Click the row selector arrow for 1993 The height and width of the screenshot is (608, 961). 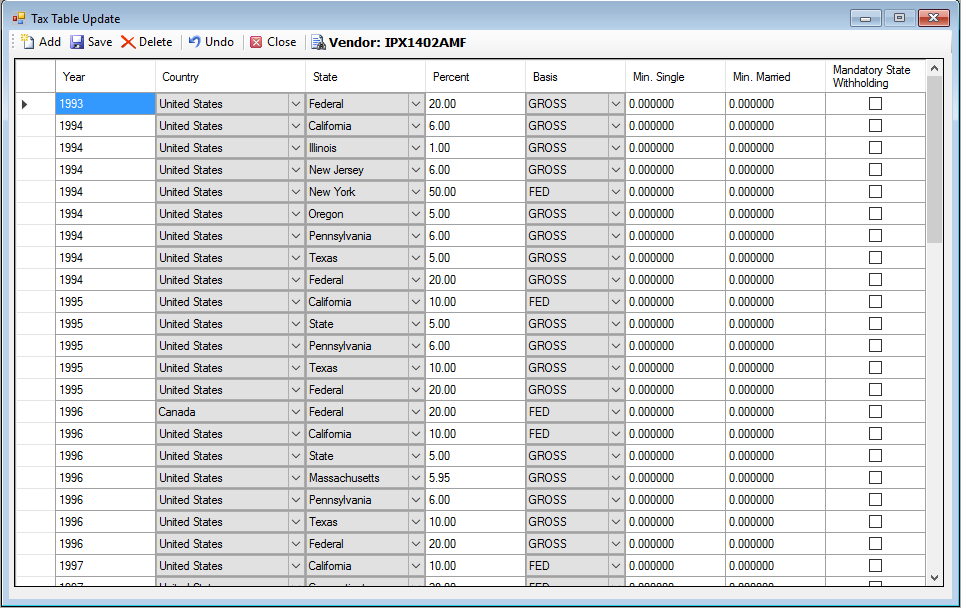(x=25, y=104)
